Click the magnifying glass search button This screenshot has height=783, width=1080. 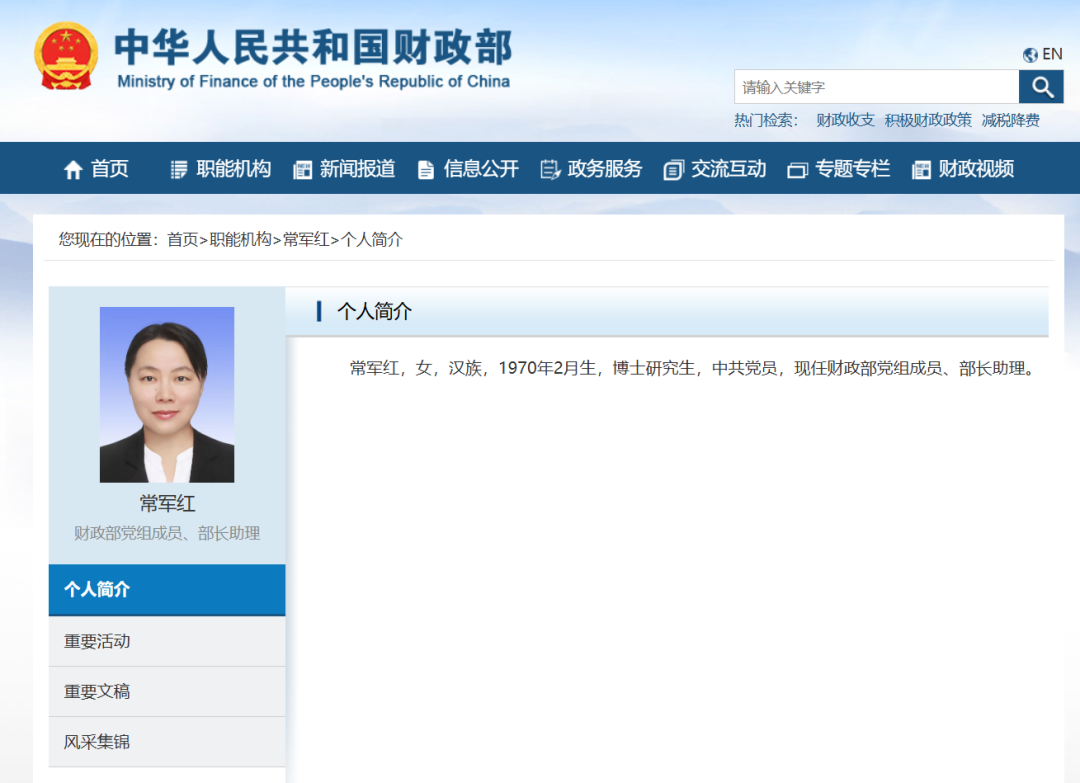pyautogui.click(x=1041, y=87)
